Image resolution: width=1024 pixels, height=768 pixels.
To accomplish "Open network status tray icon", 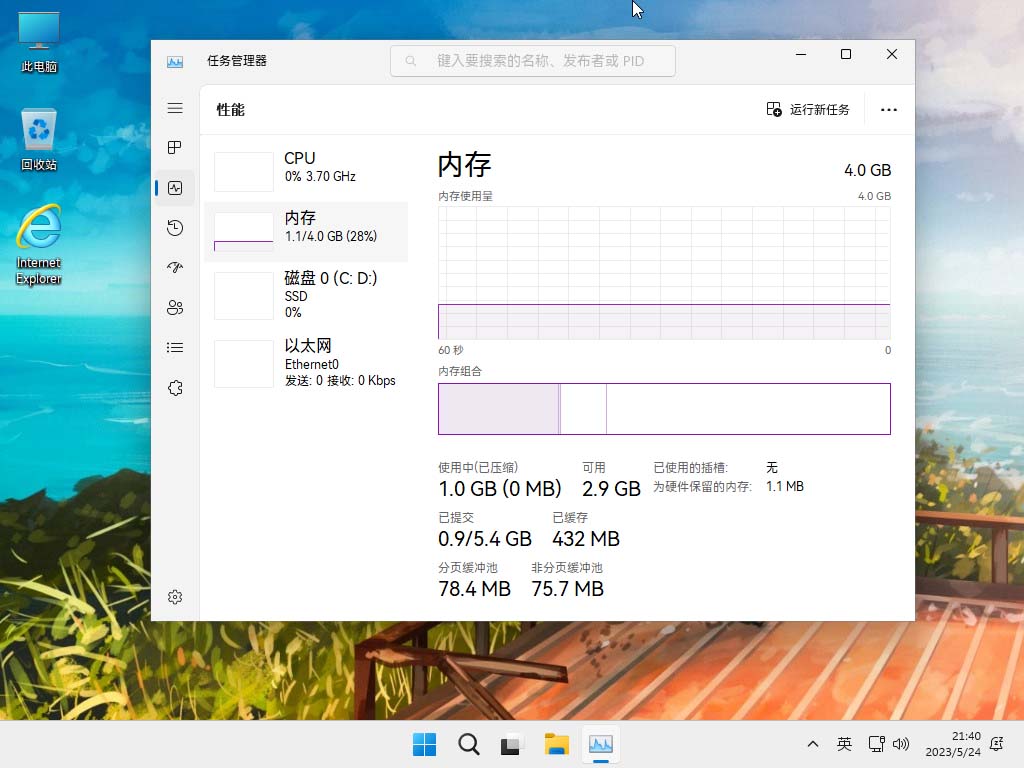I will pos(876,744).
